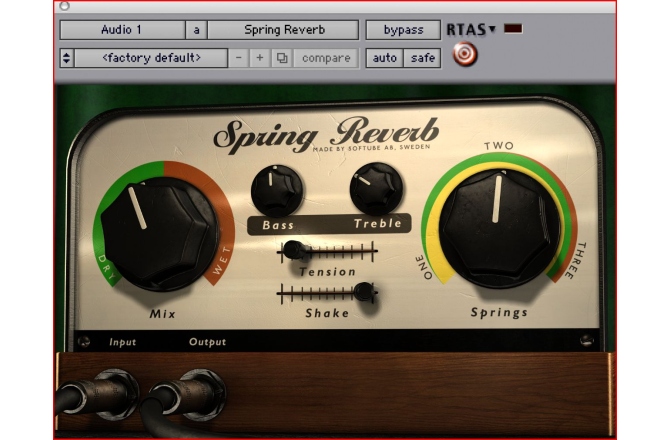Select the ONE springs position label
The width and height of the screenshot is (672, 440).
pyautogui.click(x=424, y=267)
